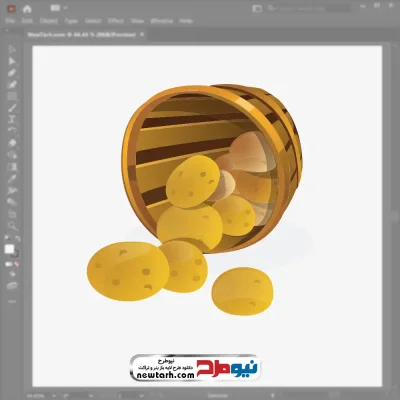Select the Selection tool arrow
The width and height of the screenshot is (400, 400).
pos(12,49)
